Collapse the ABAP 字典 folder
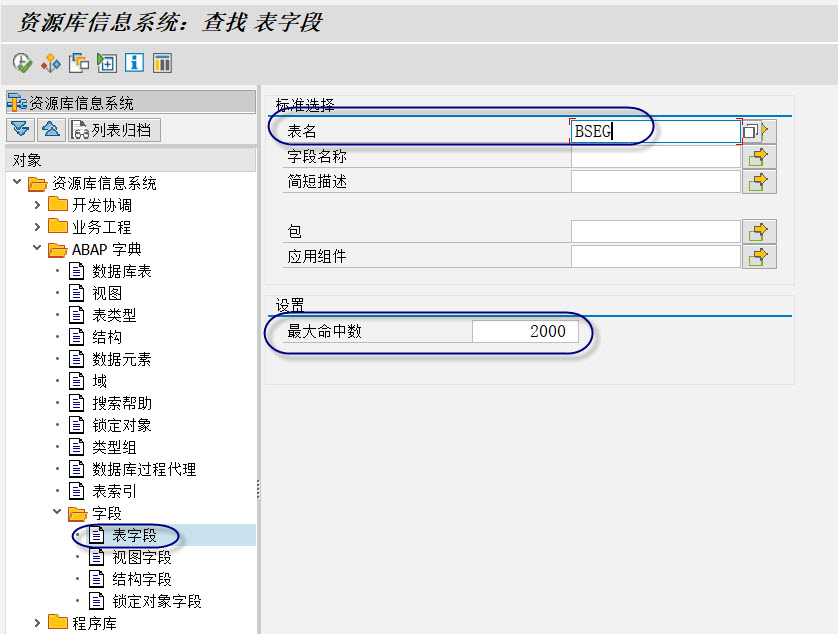Screen dimensions: 838x634 (37, 249)
